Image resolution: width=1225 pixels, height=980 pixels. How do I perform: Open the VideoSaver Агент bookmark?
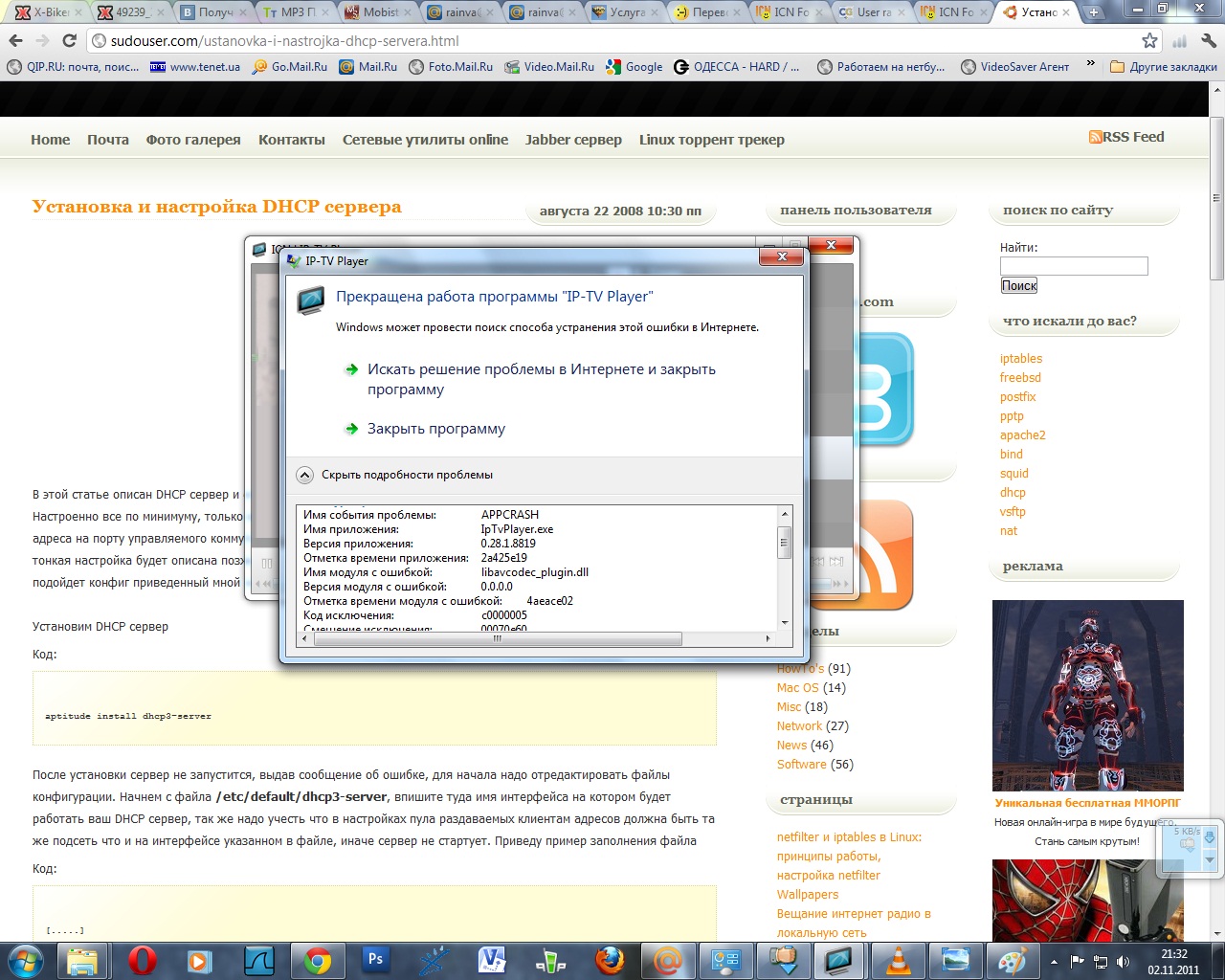coord(1015,67)
